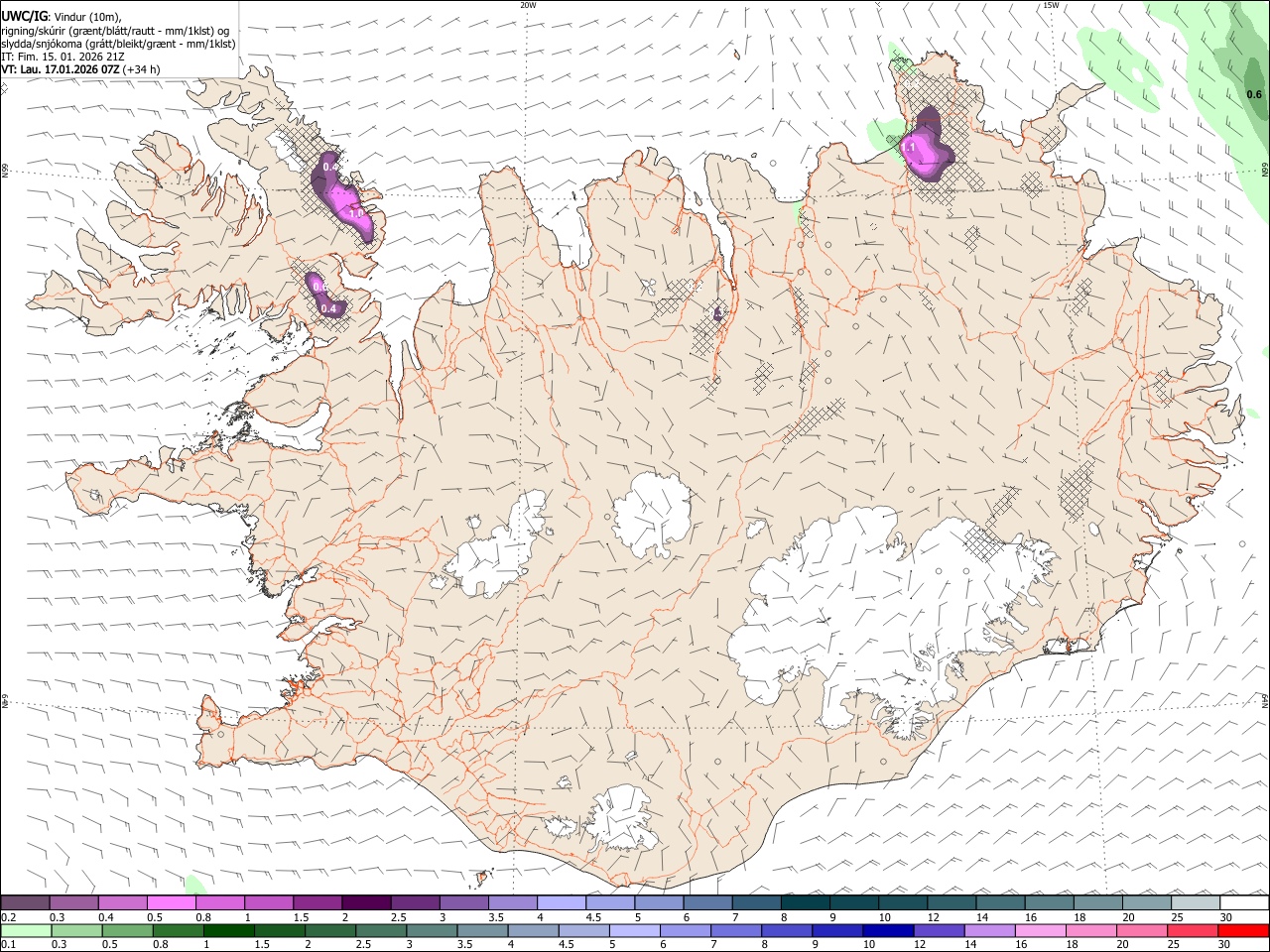Screen dimensions: 1270x952
Task: Click the bright pink snow patch in the northeast
Action: (925, 153)
